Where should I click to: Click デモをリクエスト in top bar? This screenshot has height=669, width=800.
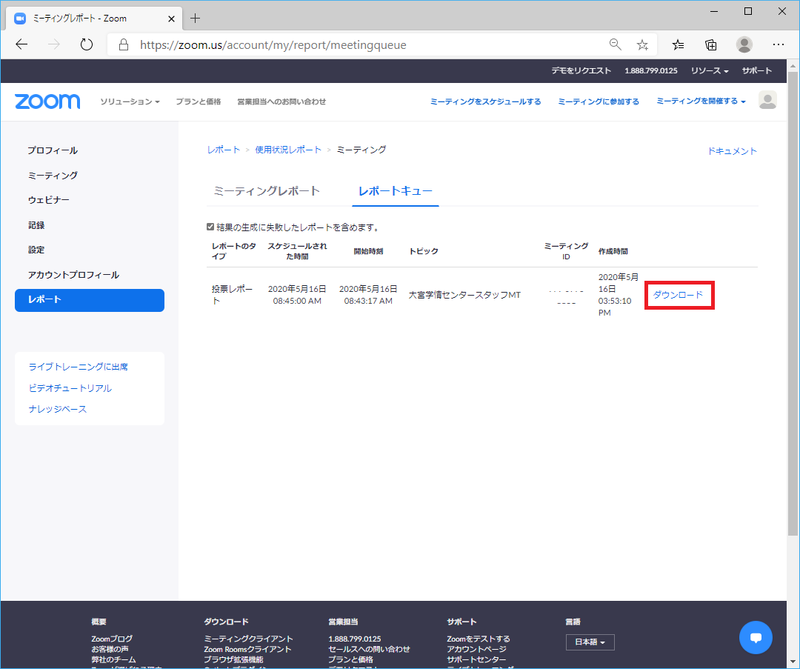[581, 71]
